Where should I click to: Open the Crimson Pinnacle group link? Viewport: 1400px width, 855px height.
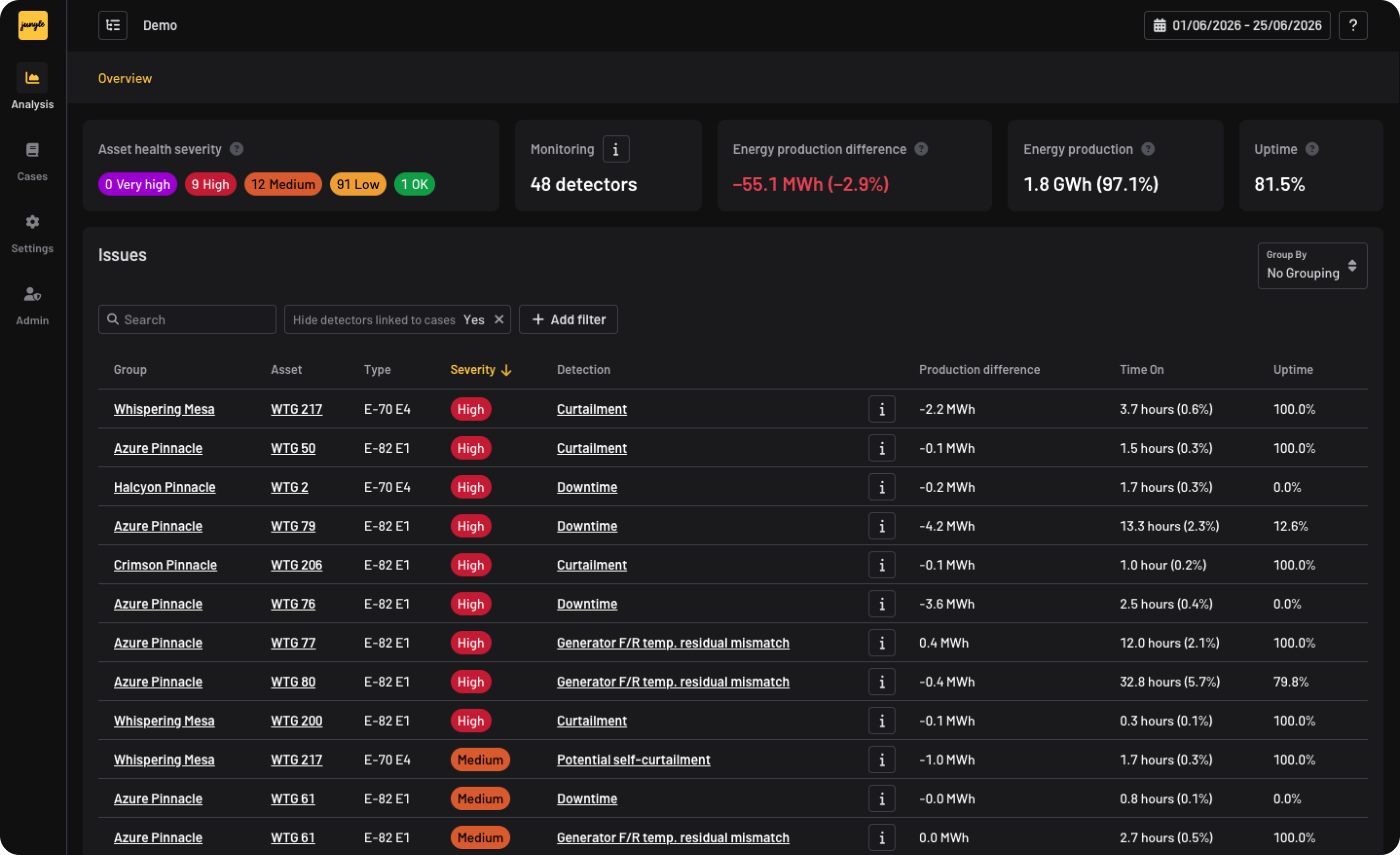(165, 565)
